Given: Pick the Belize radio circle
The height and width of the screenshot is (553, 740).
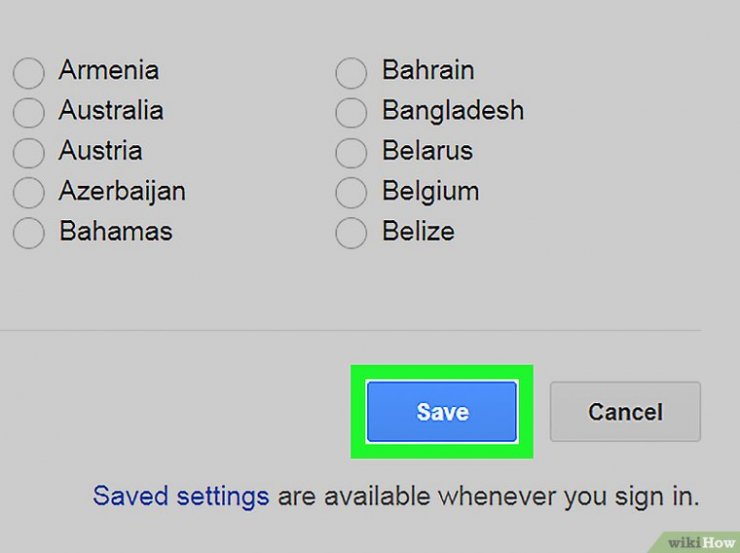Looking at the screenshot, I should click(x=351, y=233).
